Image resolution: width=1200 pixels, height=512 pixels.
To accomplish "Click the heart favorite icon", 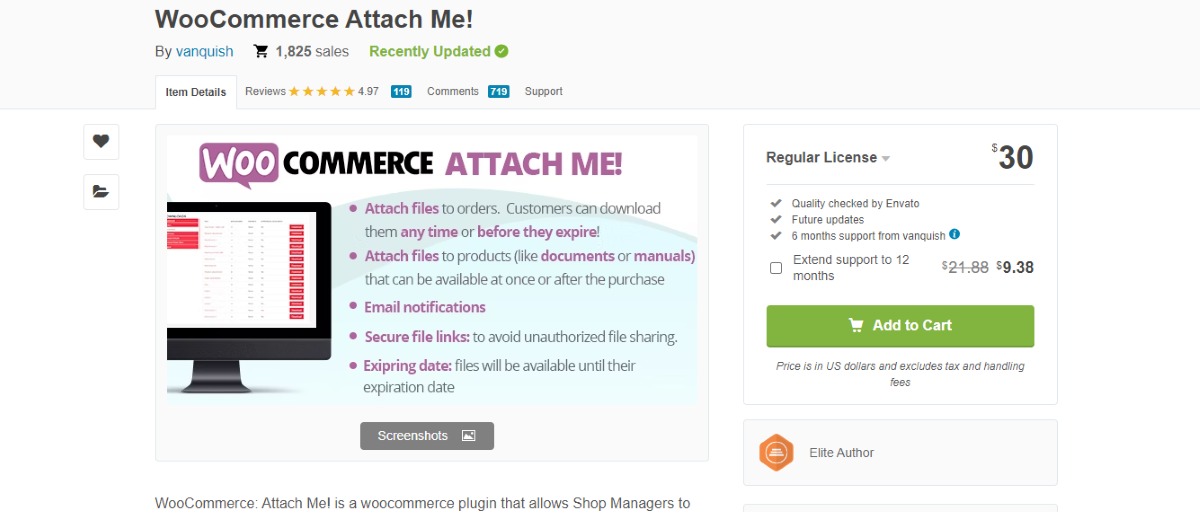I will coord(101,141).
